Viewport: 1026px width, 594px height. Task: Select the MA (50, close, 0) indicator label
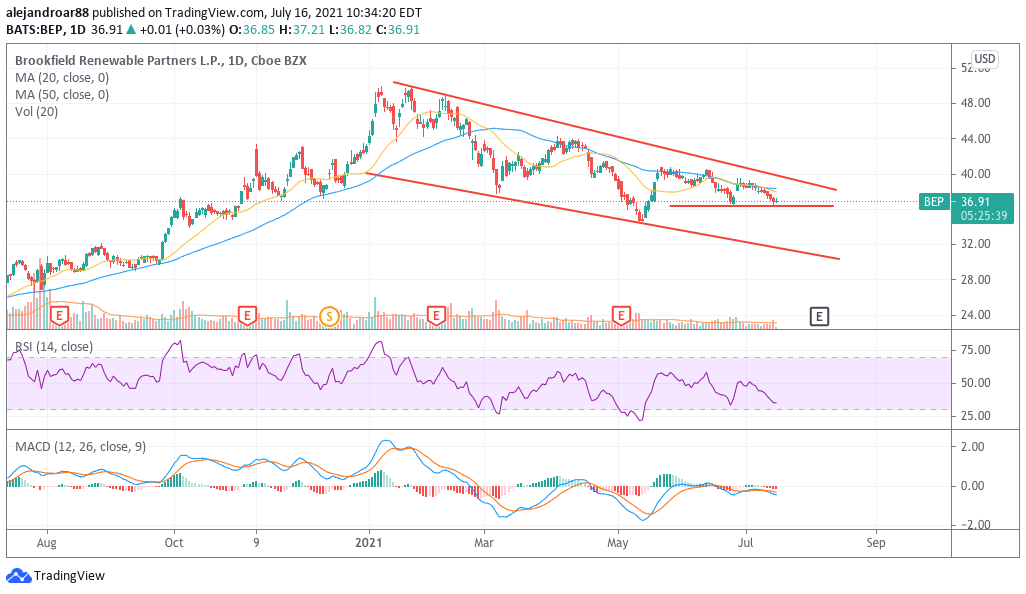point(62,95)
